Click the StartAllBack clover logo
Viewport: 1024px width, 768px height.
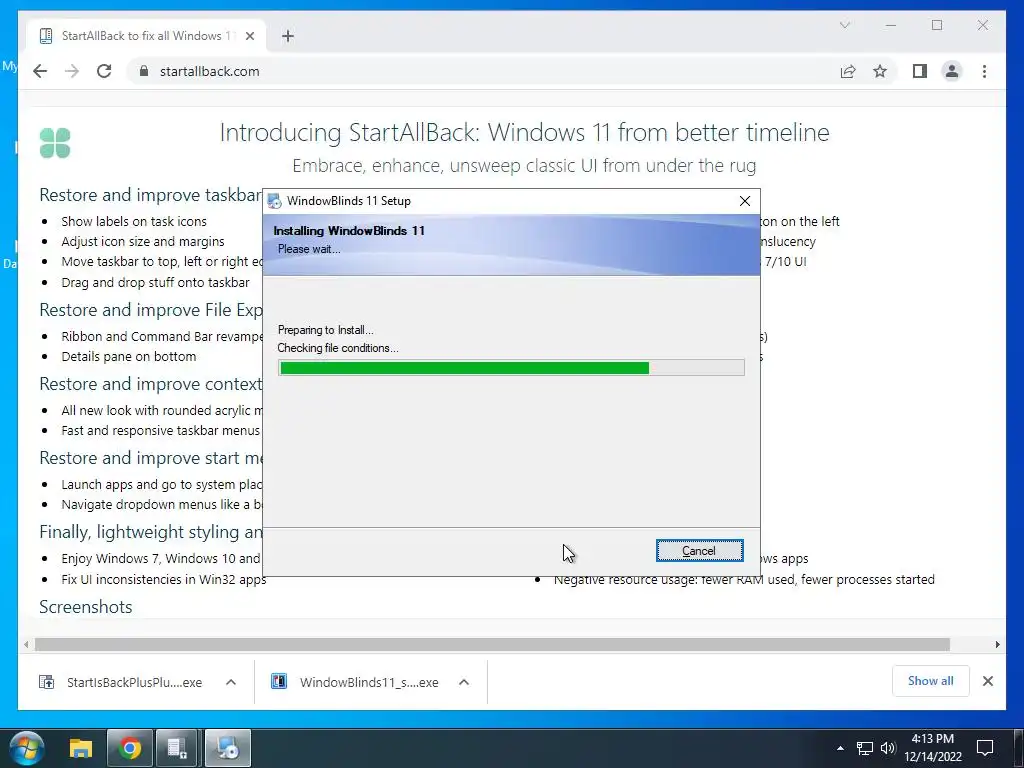point(55,142)
